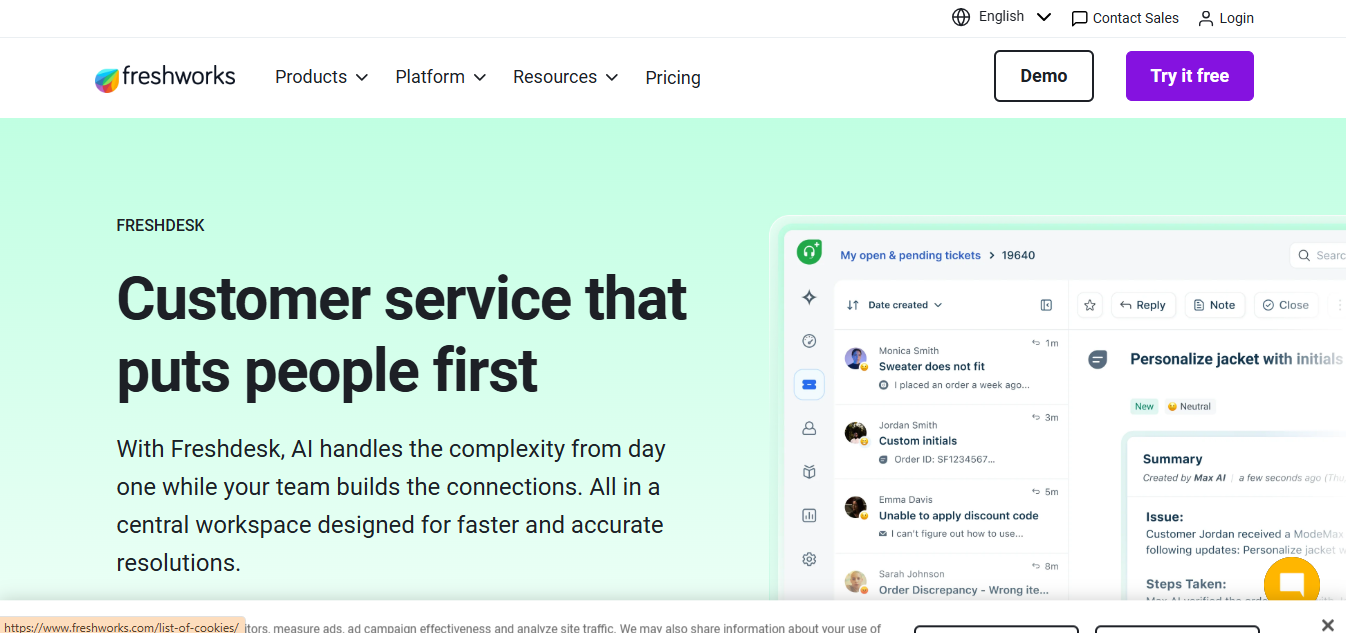
Task: Click the Neutral sentiment tag
Action: click(1190, 406)
